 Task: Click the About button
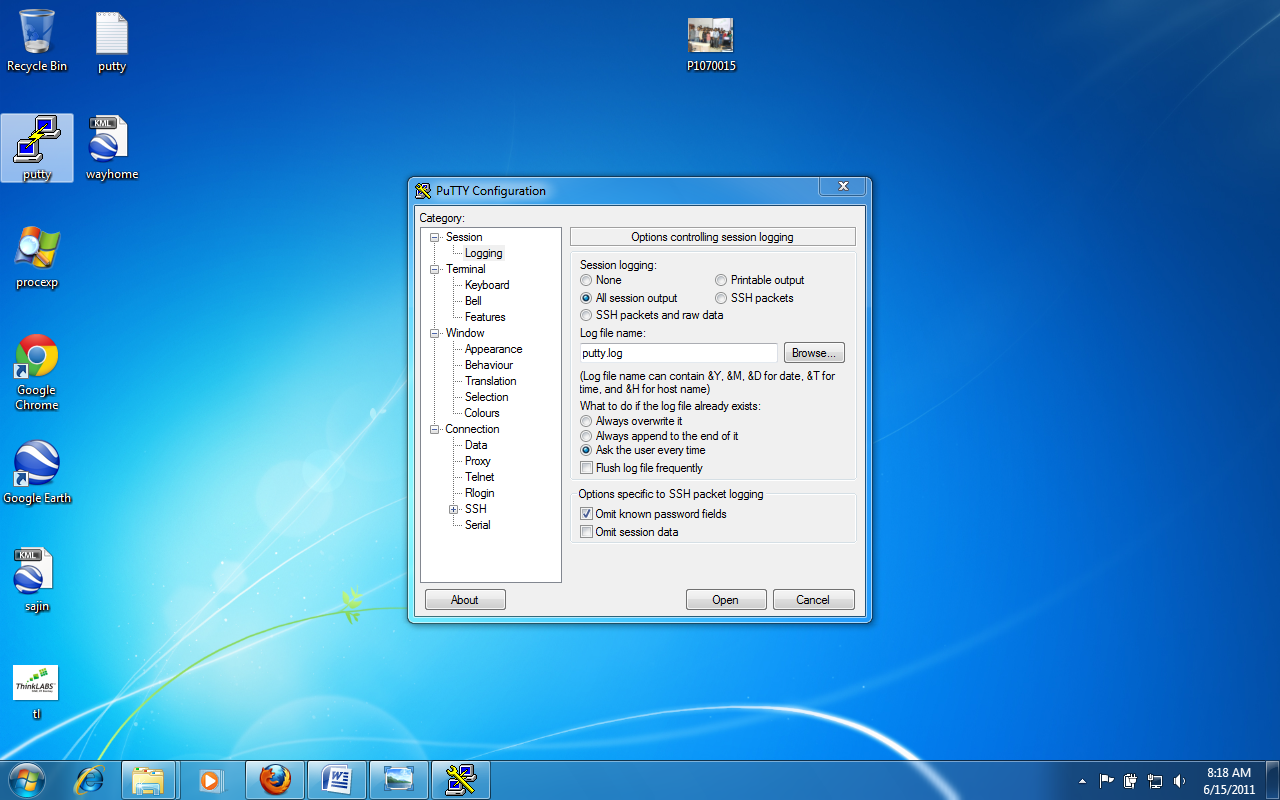[x=465, y=600]
